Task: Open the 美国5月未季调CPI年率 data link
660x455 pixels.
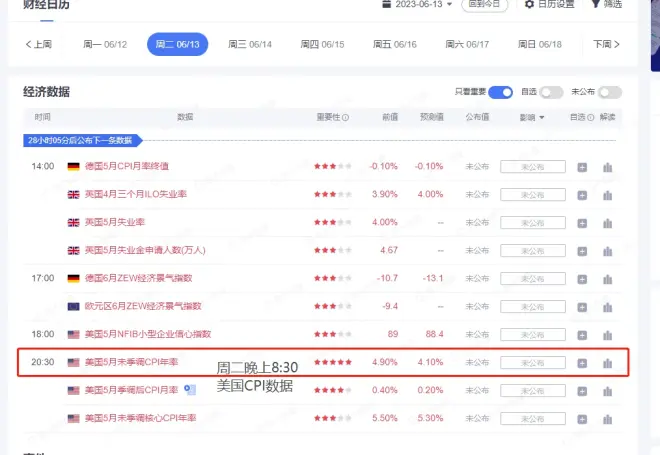Action: tap(131, 362)
